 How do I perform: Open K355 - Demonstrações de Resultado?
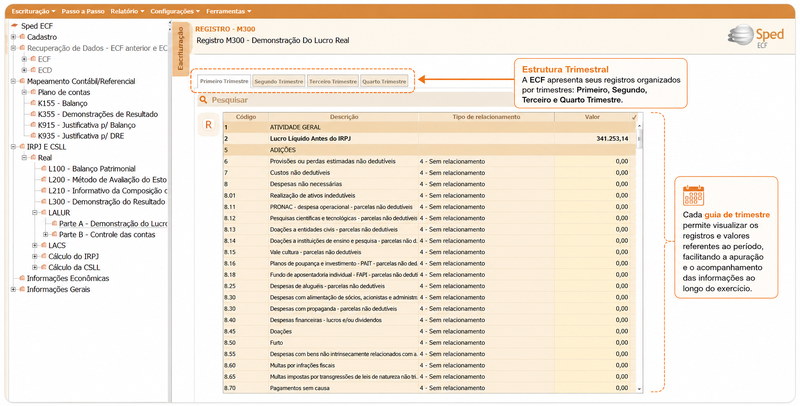(x=97, y=114)
